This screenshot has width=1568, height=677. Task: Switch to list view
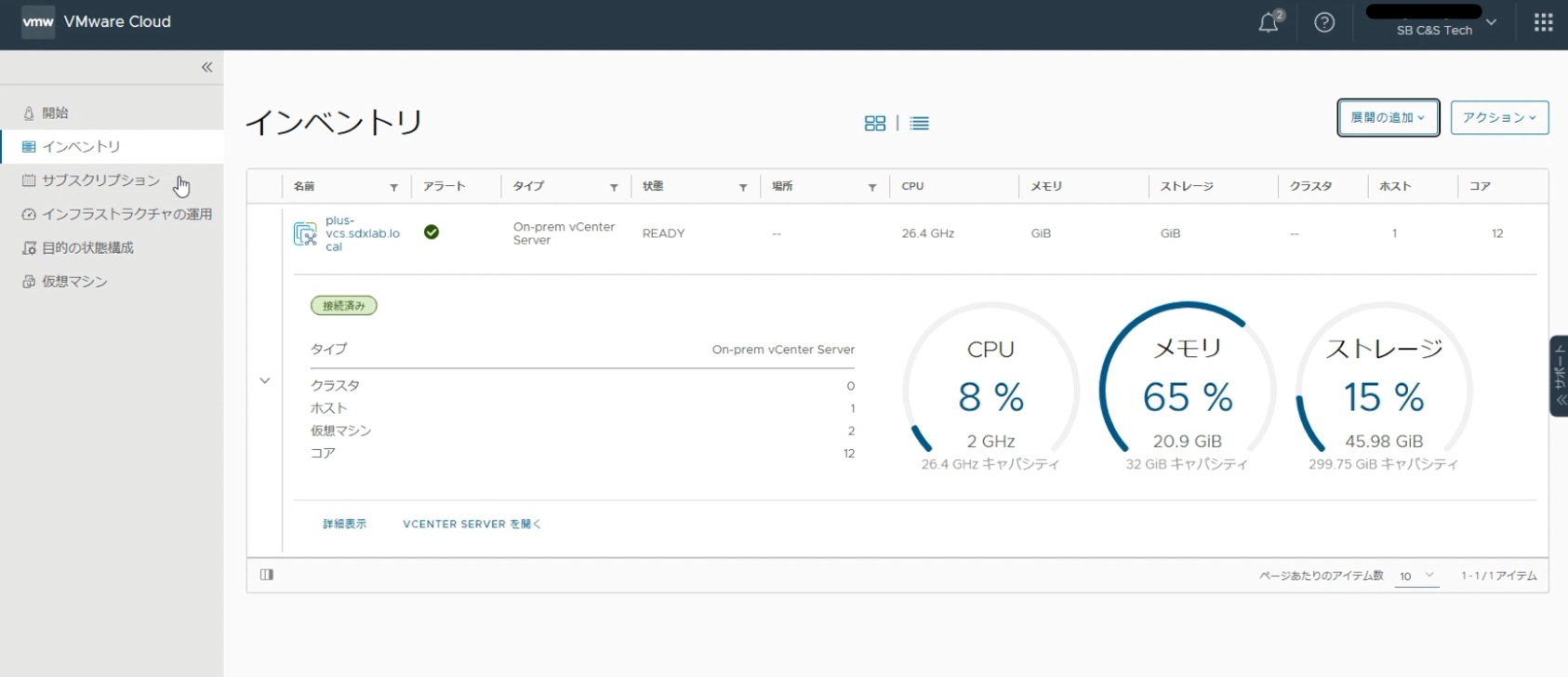(x=920, y=123)
